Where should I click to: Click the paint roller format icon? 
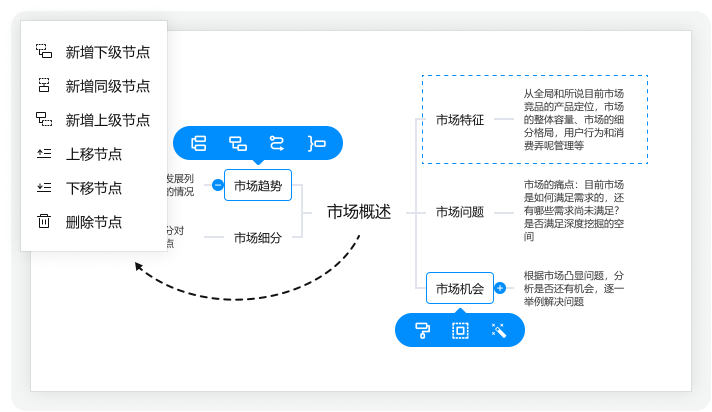(423, 330)
